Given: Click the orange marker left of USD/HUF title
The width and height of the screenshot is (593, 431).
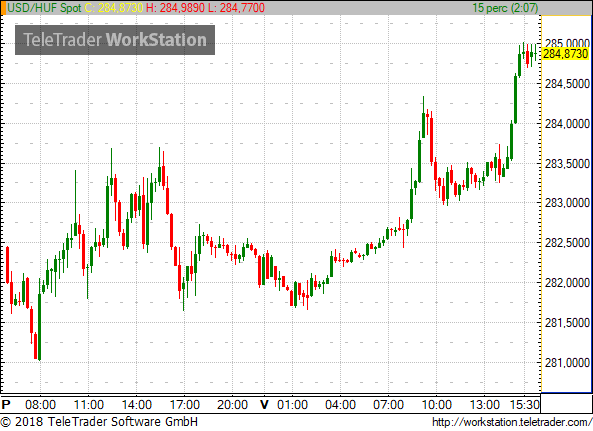Looking at the screenshot, I should (x=3, y=8).
